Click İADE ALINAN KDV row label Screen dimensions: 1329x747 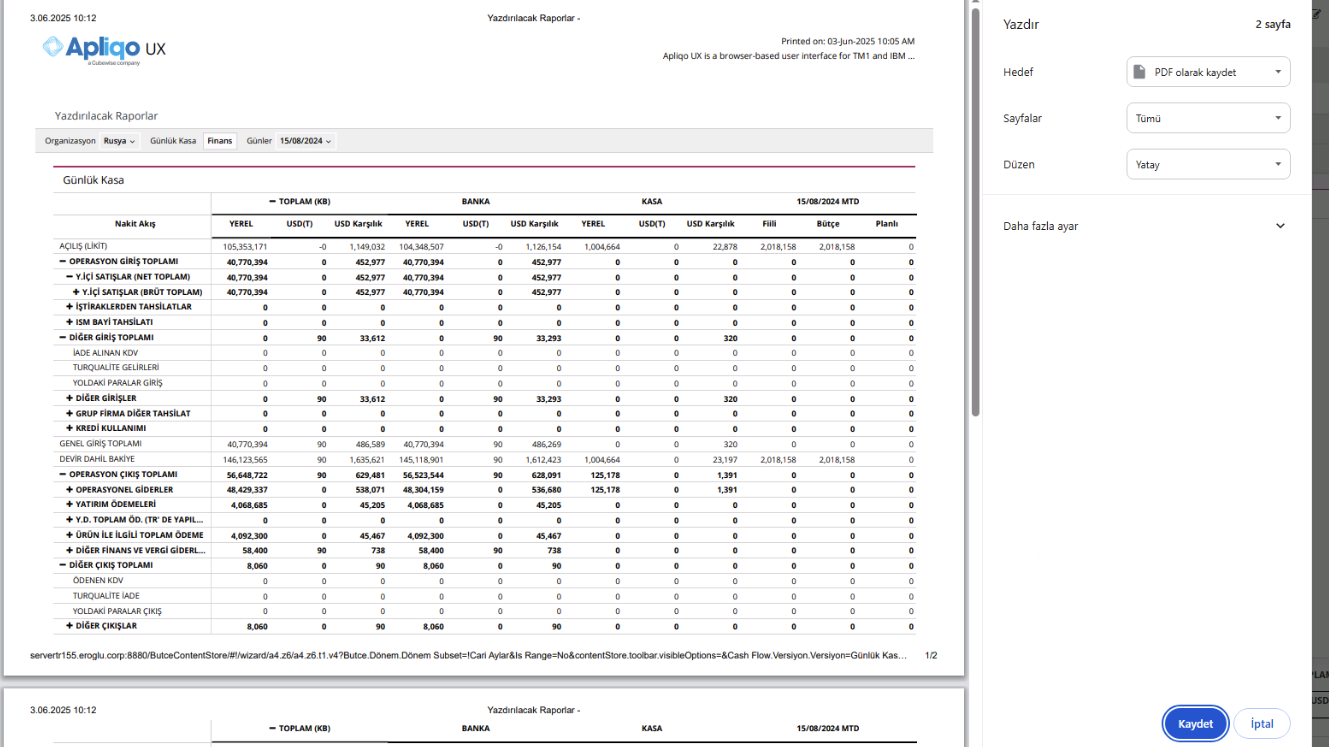click(x=105, y=353)
